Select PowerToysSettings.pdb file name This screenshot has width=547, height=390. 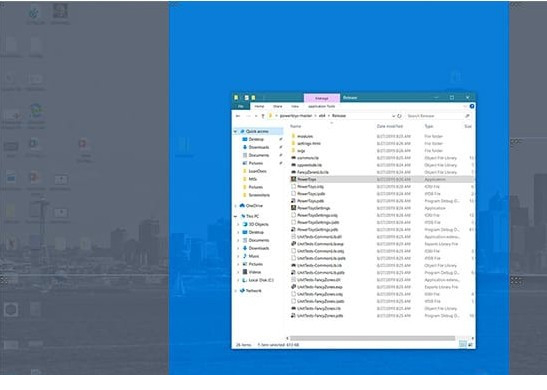tap(318, 229)
